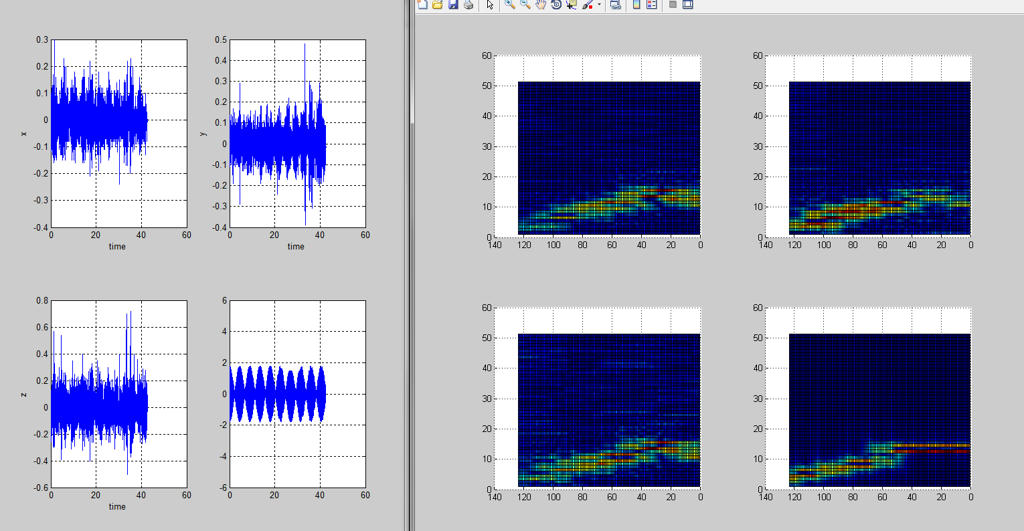Screen dimensions: 1024x531
Task: Click the 'time' label under the x plot
Action: 118,247
